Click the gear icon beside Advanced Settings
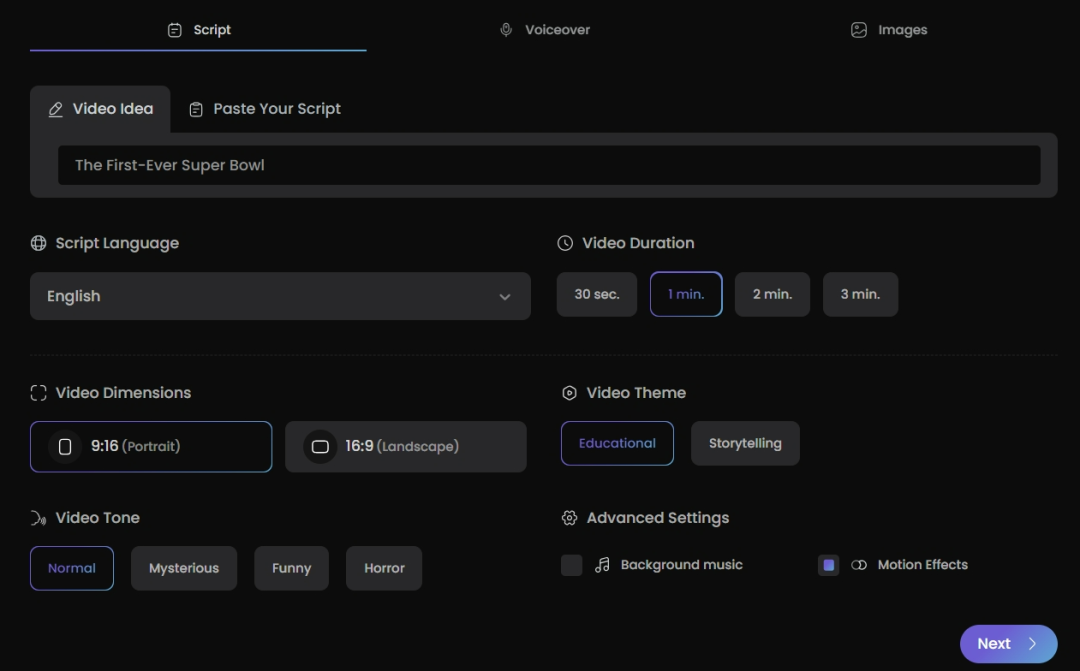This screenshot has height=671, width=1080. tap(569, 518)
